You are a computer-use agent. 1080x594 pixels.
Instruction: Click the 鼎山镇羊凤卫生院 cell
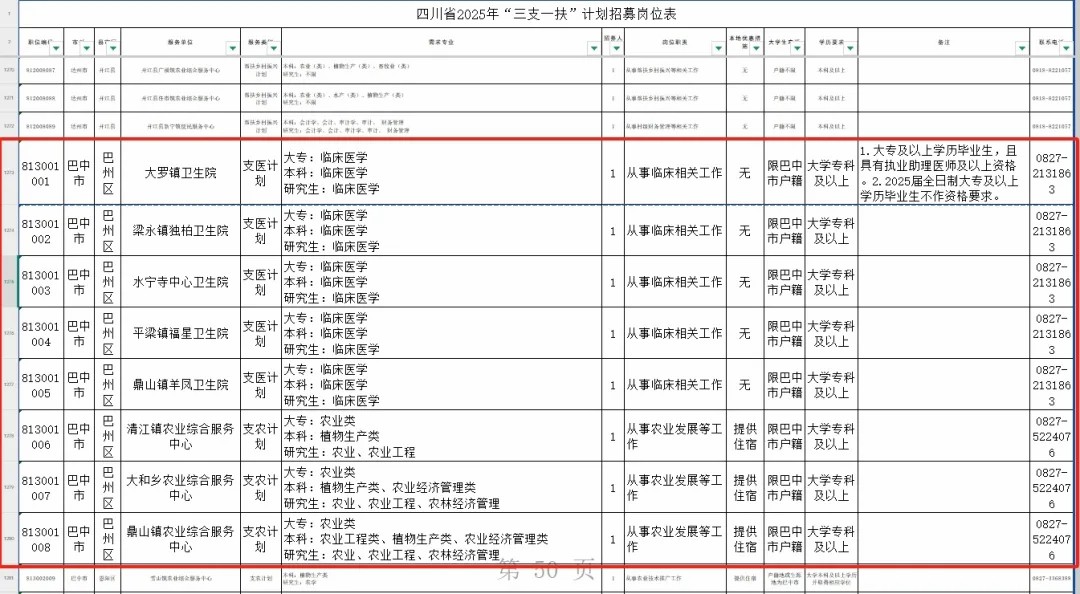(x=180, y=385)
